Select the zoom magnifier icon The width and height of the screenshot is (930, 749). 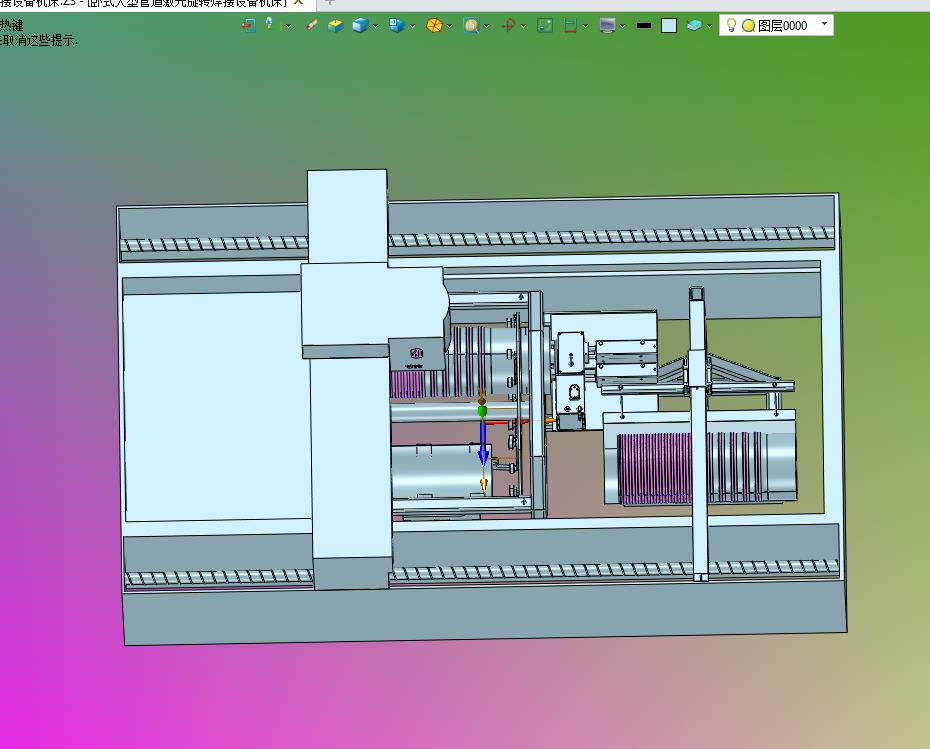[x=471, y=26]
